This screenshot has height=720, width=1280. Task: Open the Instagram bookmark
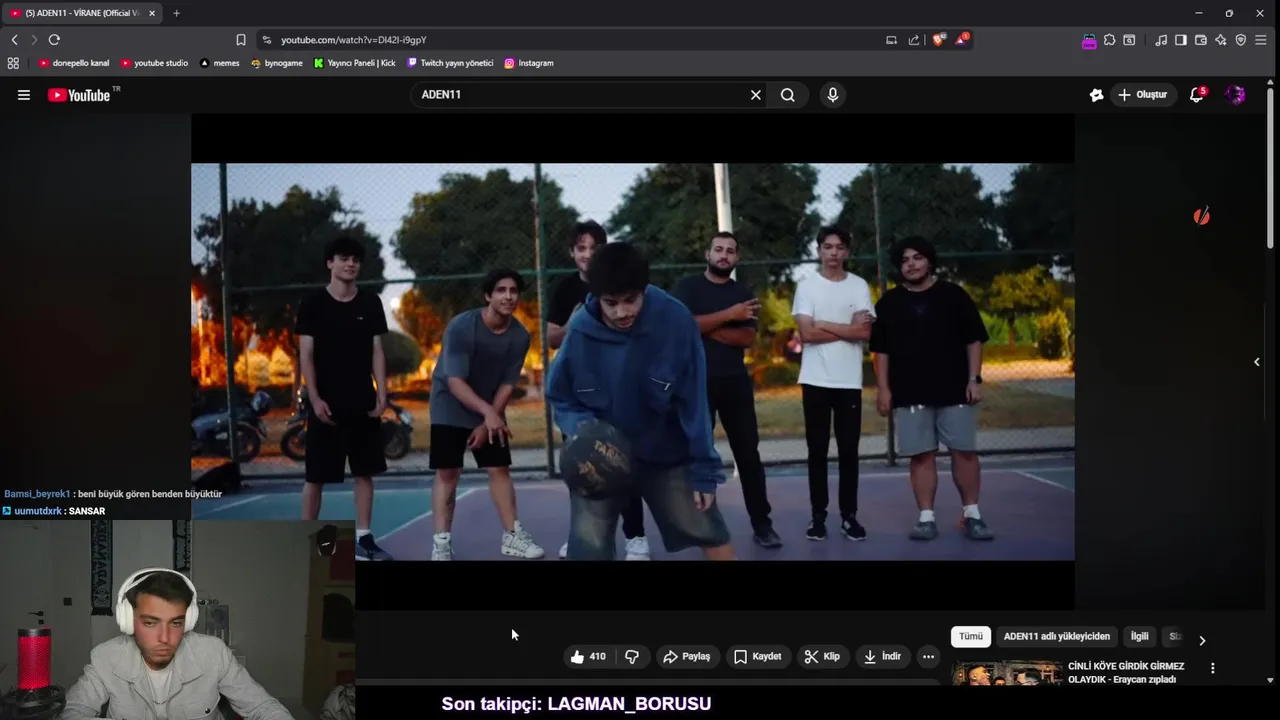[x=529, y=63]
